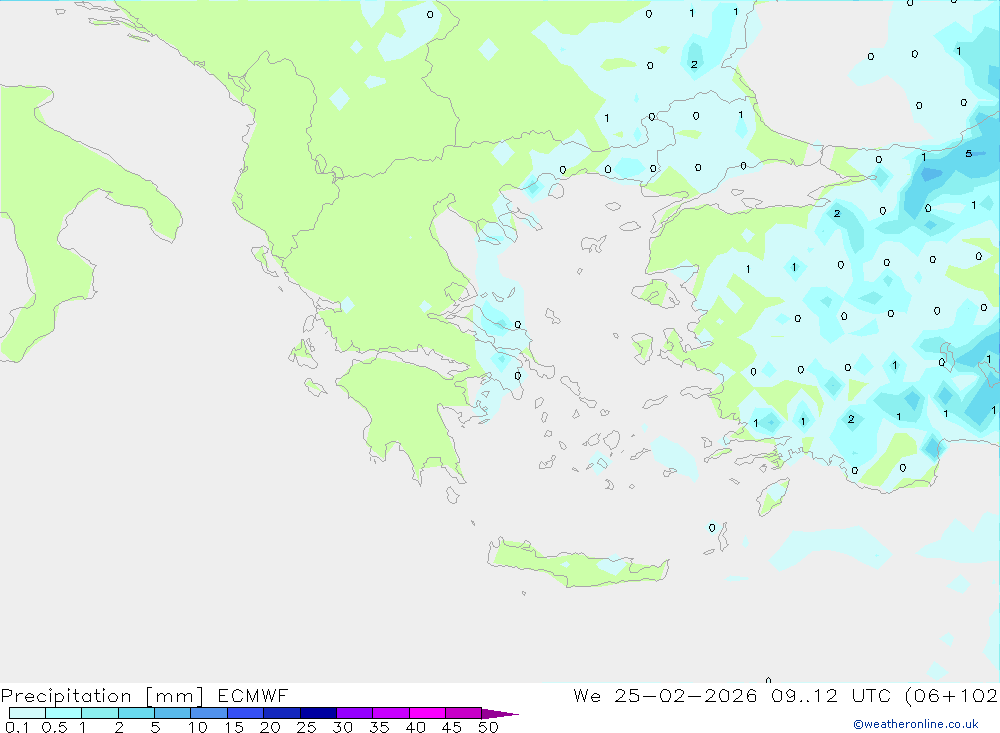
Task: Click the '45' legend scale label
Action: pos(452,727)
